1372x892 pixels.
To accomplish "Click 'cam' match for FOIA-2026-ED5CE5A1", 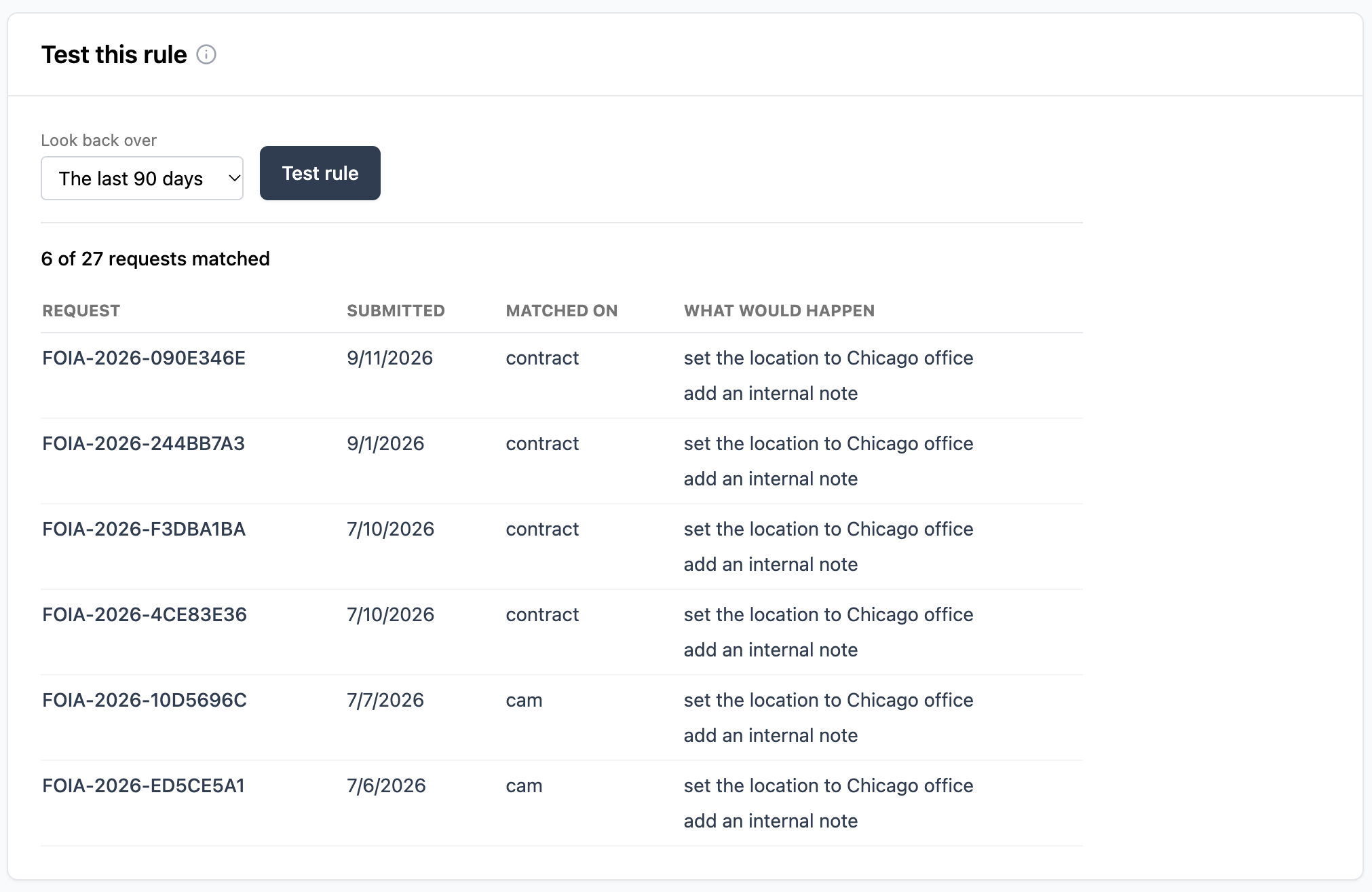I will click(x=524, y=785).
